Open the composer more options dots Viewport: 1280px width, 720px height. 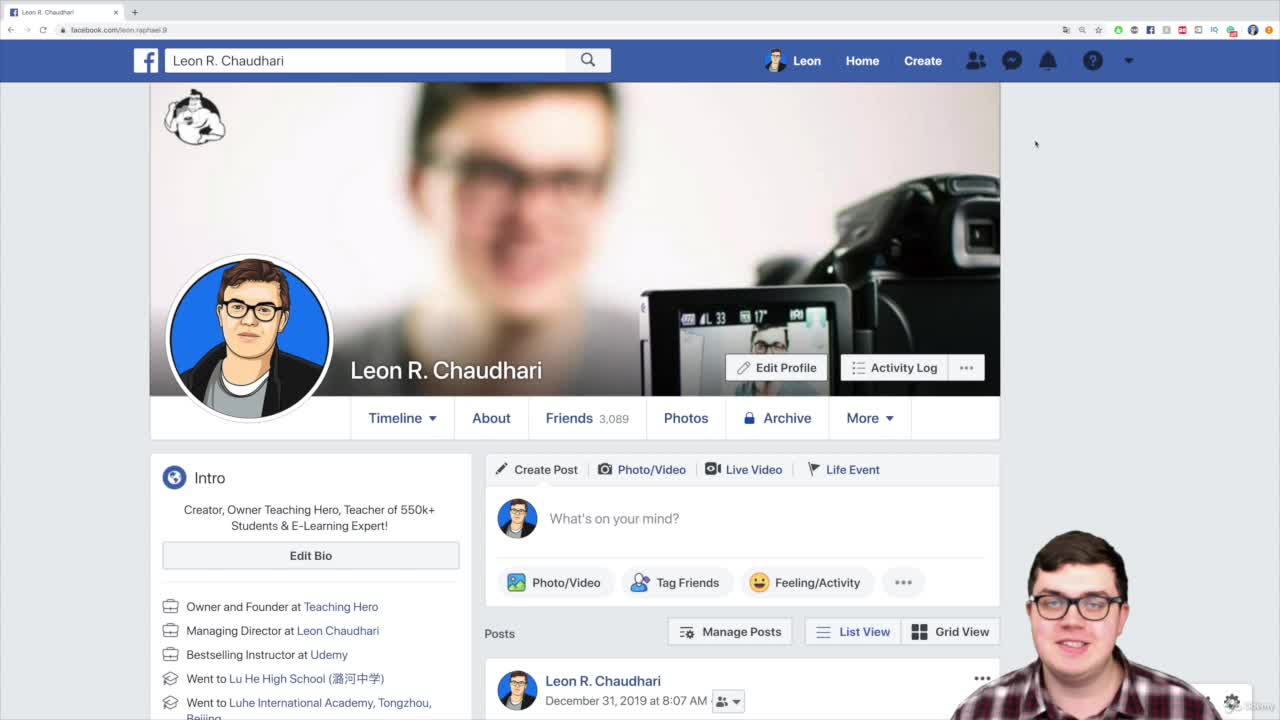coord(903,583)
